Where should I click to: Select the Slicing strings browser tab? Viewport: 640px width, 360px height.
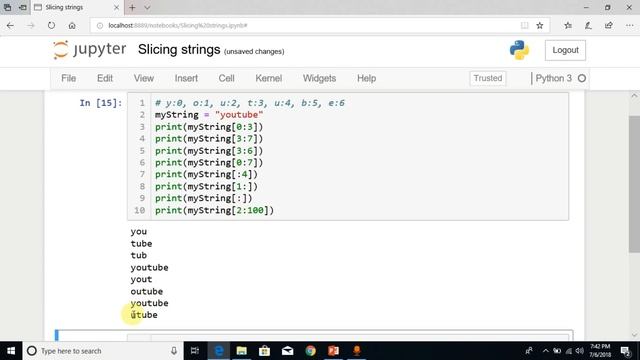(76, 7)
